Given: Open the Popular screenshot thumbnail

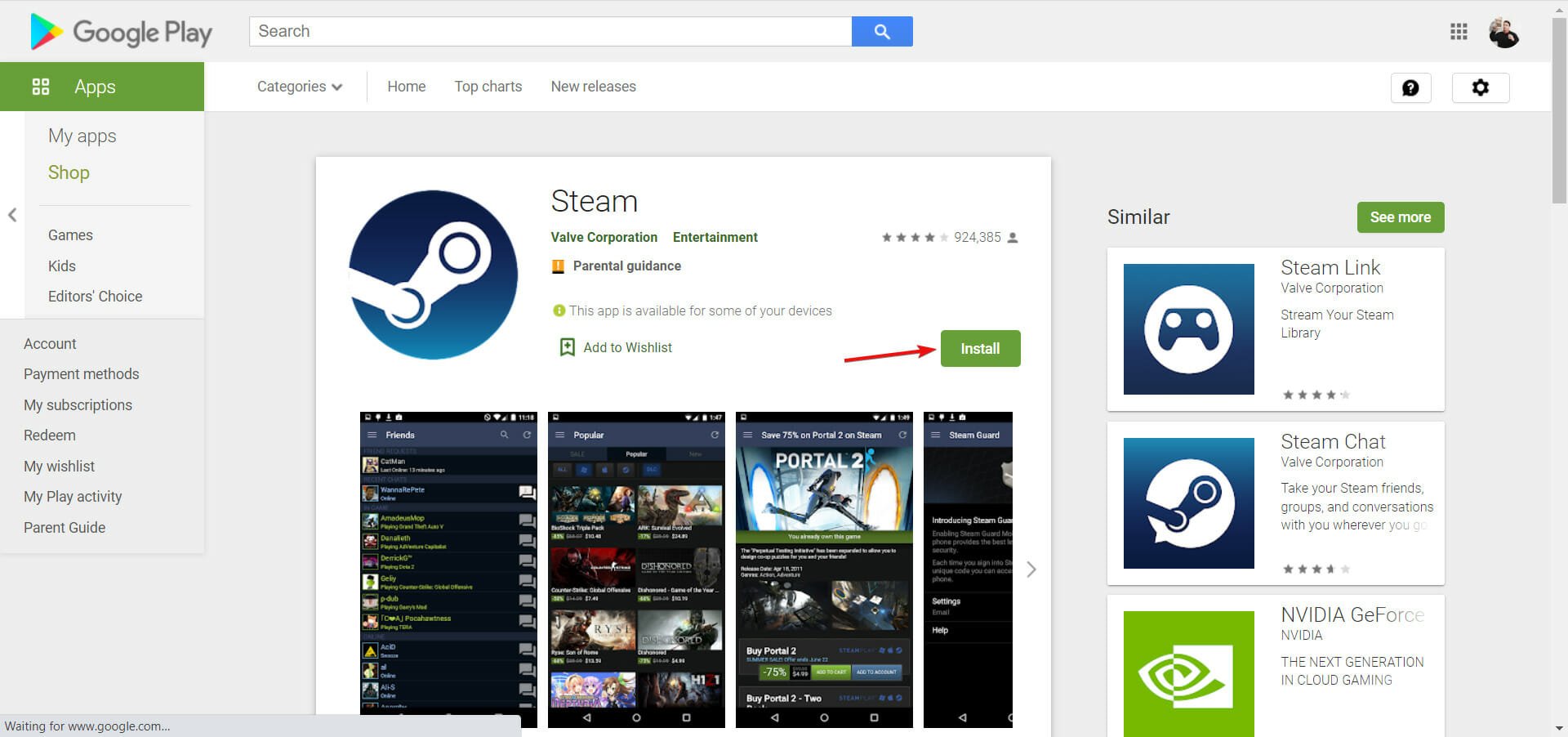Looking at the screenshot, I should pyautogui.click(x=636, y=569).
